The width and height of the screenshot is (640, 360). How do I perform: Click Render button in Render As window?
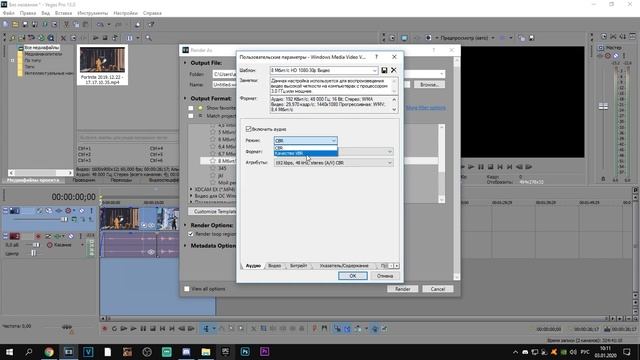pyautogui.click(x=402, y=289)
